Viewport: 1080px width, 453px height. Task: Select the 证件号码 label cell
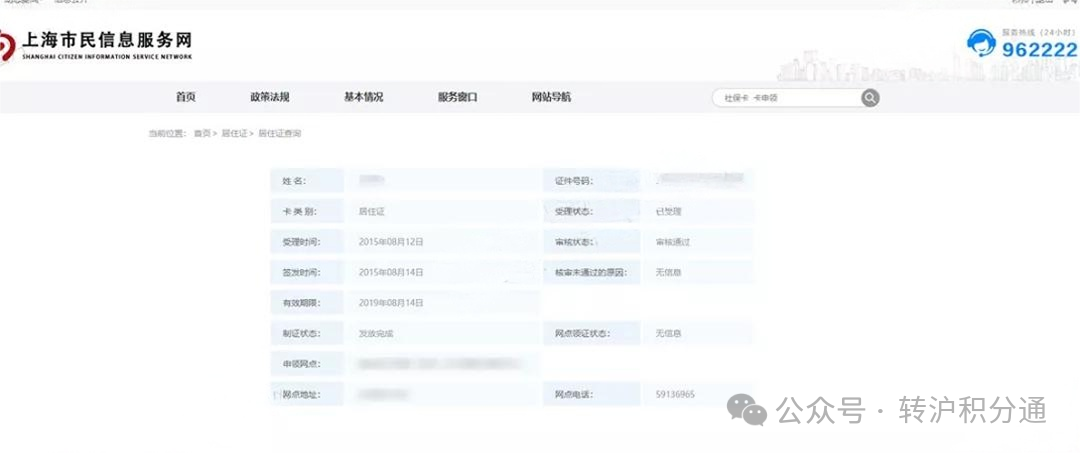pos(591,181)
